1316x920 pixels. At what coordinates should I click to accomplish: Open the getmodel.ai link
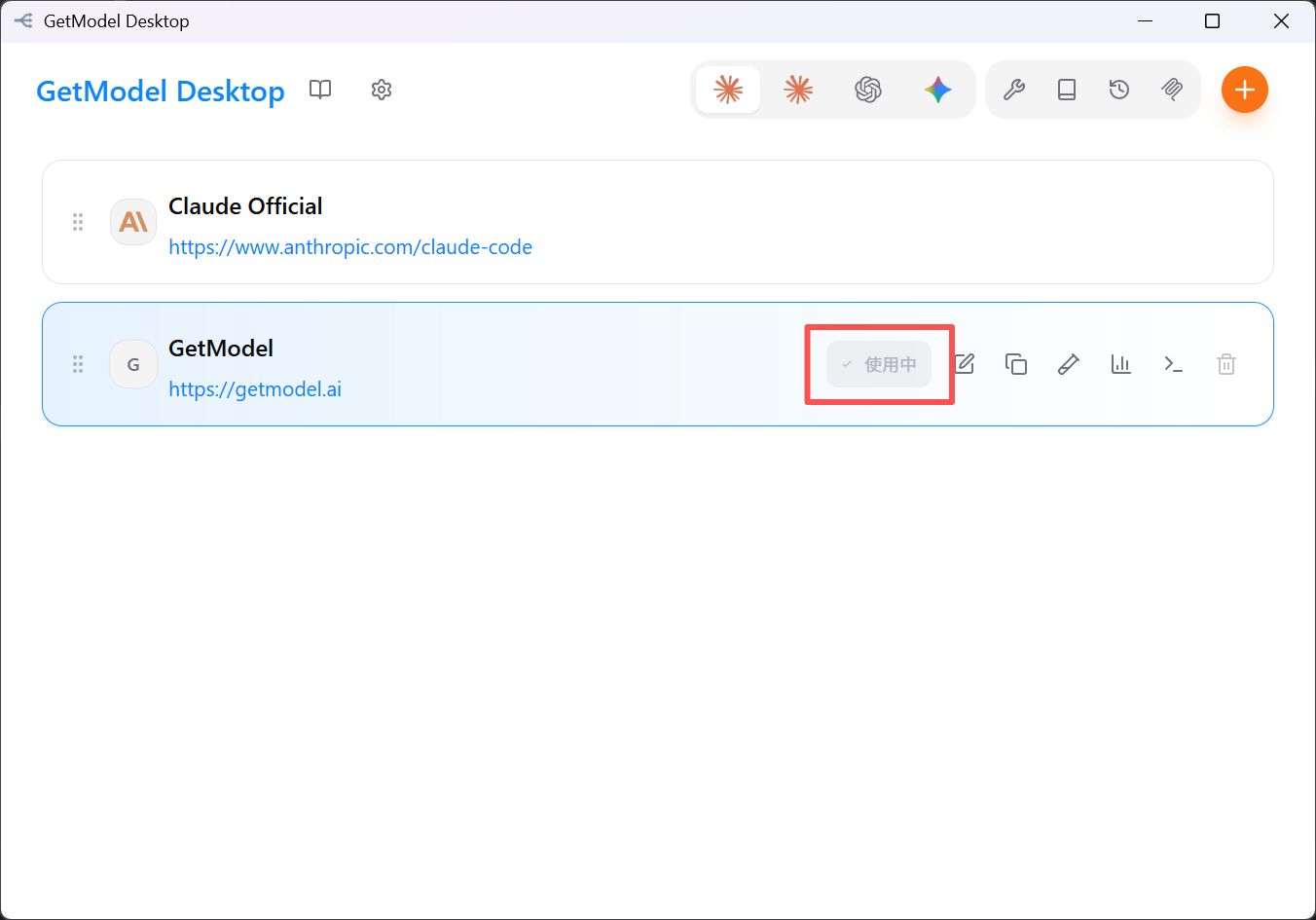click(255, 389)
